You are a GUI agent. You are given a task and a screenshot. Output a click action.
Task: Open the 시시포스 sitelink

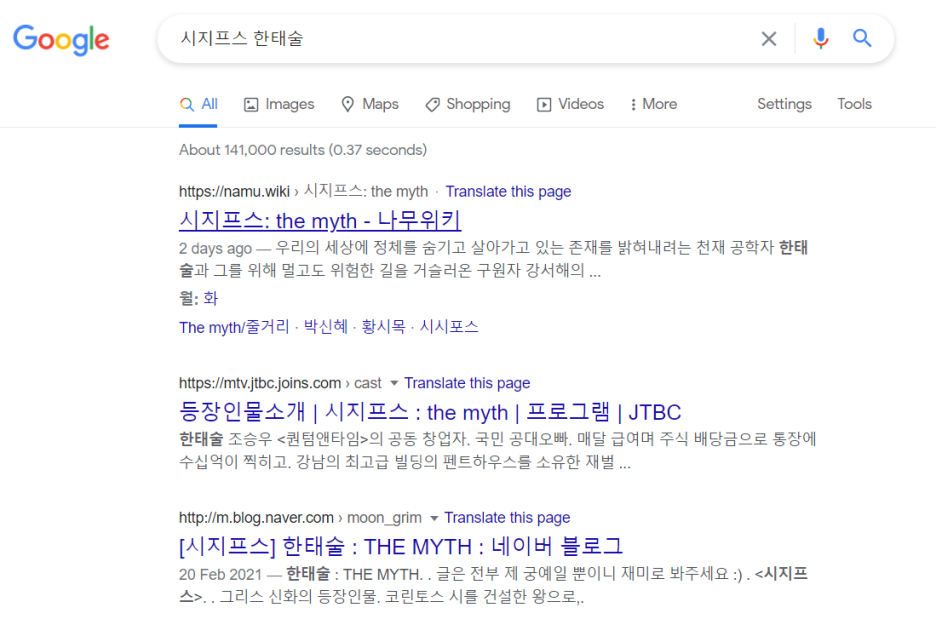coord(449,327)
